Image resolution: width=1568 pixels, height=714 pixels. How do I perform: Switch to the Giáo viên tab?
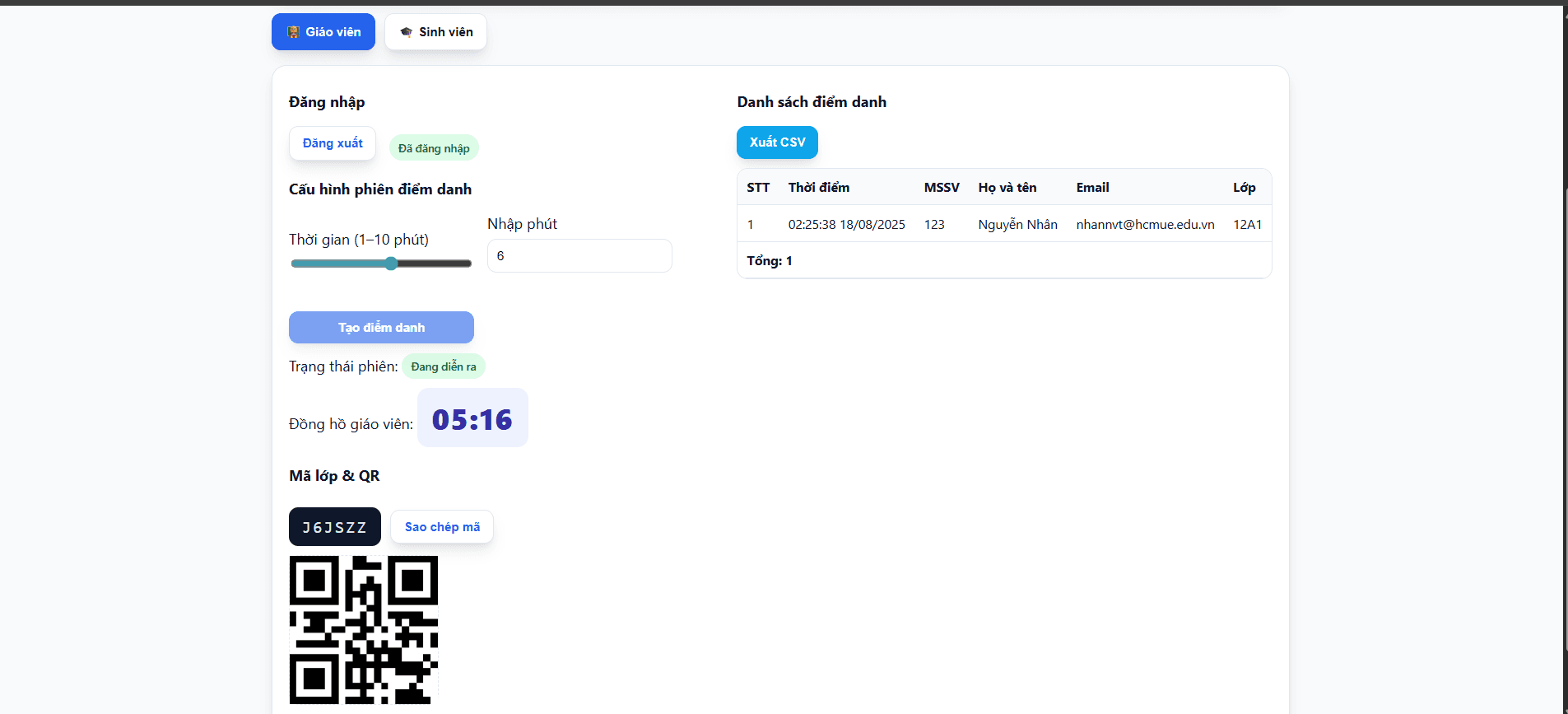click(323, 31)
